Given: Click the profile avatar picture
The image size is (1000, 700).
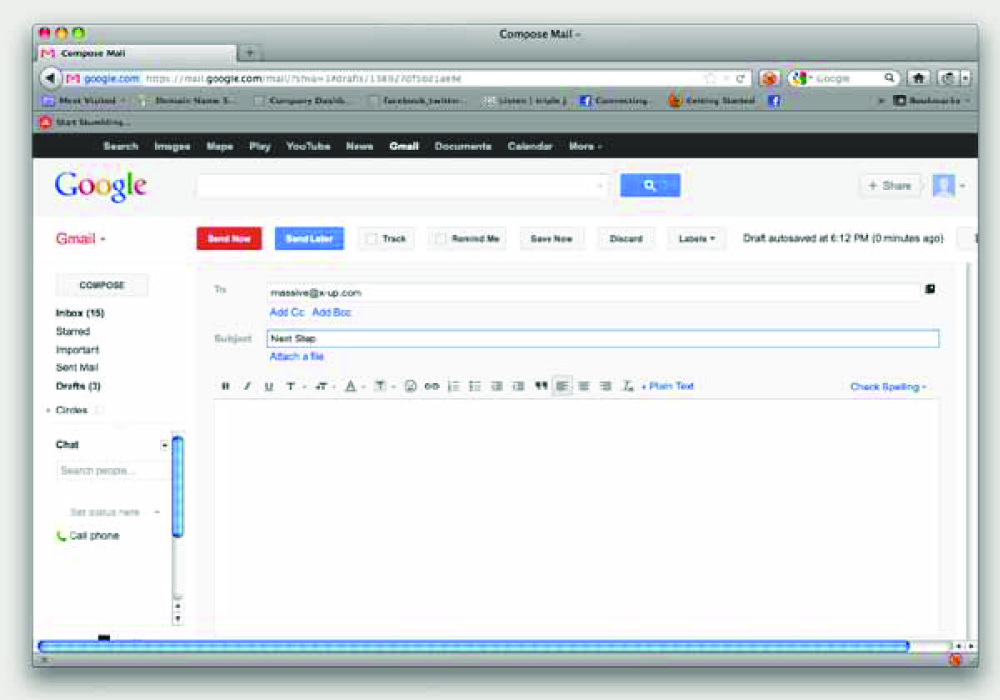Looking at the screenshot, I should [x=943, y=186].
